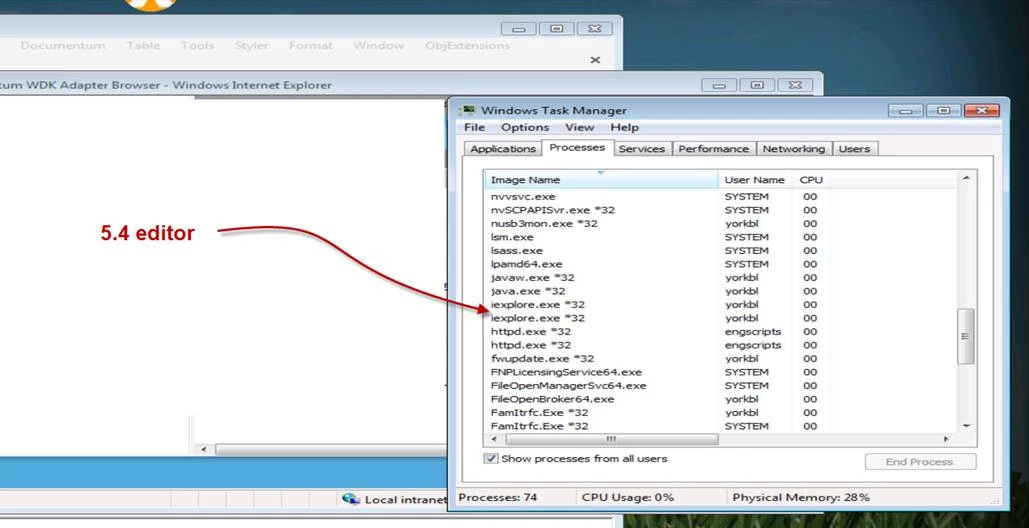This screenshot has width=1029, height=528.
Task: Click the Processes: 74 status bar entry
Action: point(498,497)
